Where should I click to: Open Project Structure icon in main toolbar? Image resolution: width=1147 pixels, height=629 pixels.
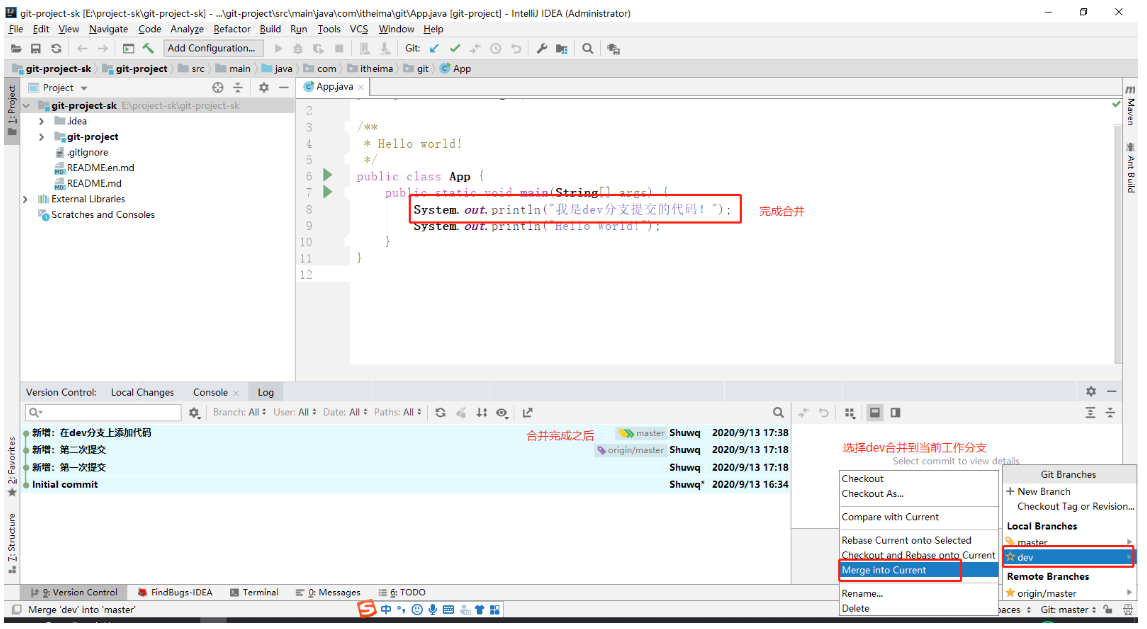pos(562,48)
